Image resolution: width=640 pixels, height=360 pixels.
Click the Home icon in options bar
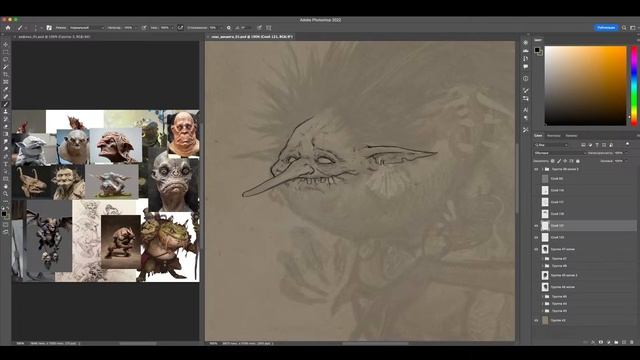(x=8, y=28)
